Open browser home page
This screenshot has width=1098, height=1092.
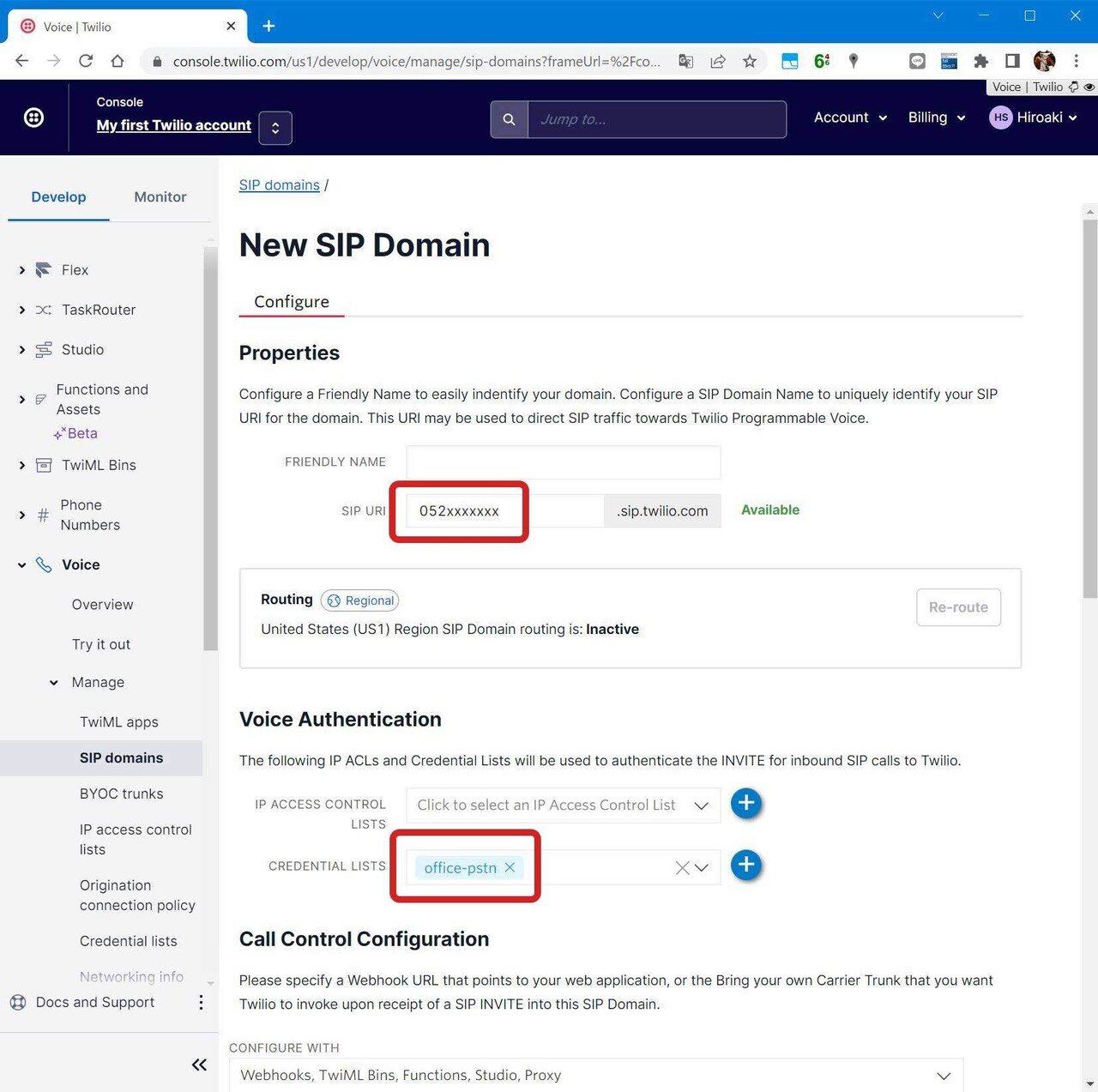(x=118, y=61)
